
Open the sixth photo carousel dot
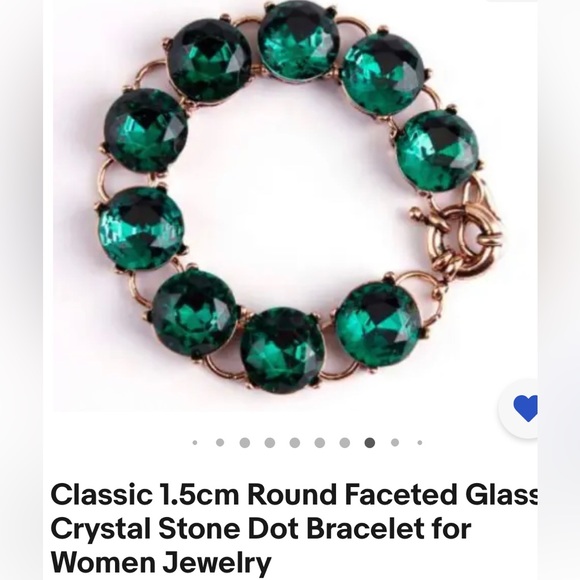pyautogui.click(x=320, y=443)
